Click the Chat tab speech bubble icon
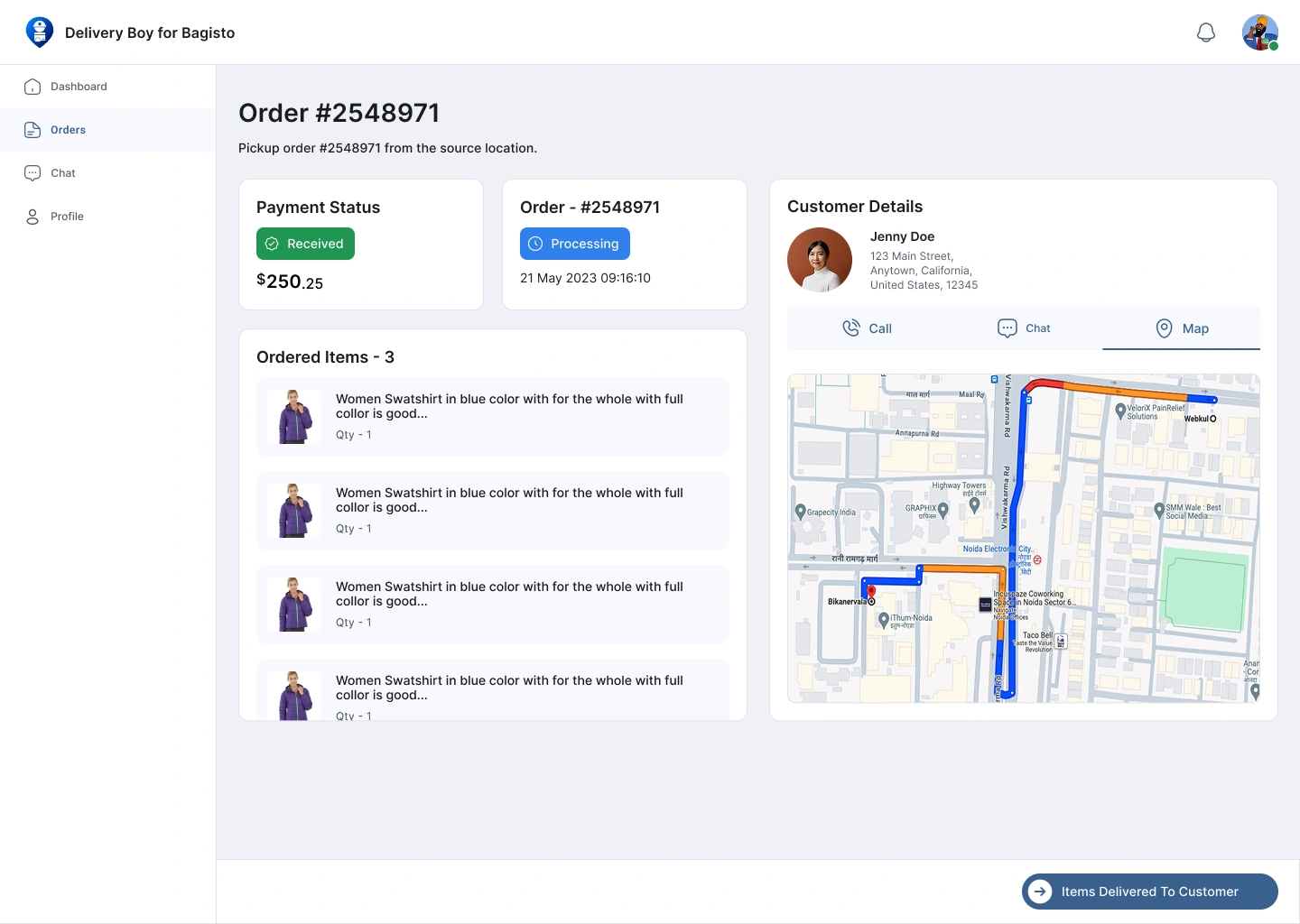Screen dimensions: 1300x924 [1007, 328]
